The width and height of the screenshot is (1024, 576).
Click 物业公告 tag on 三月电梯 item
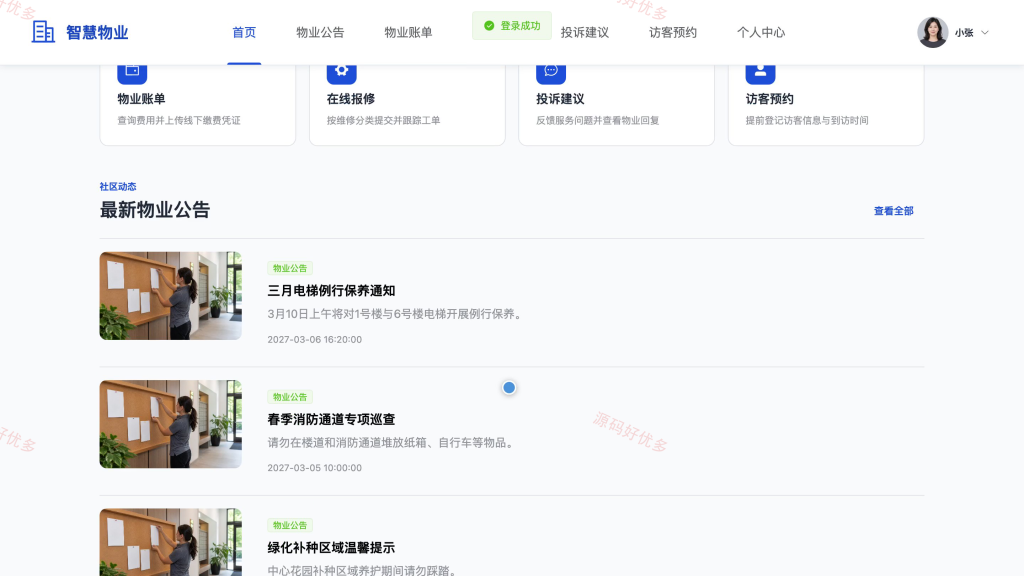click(290, 268)
